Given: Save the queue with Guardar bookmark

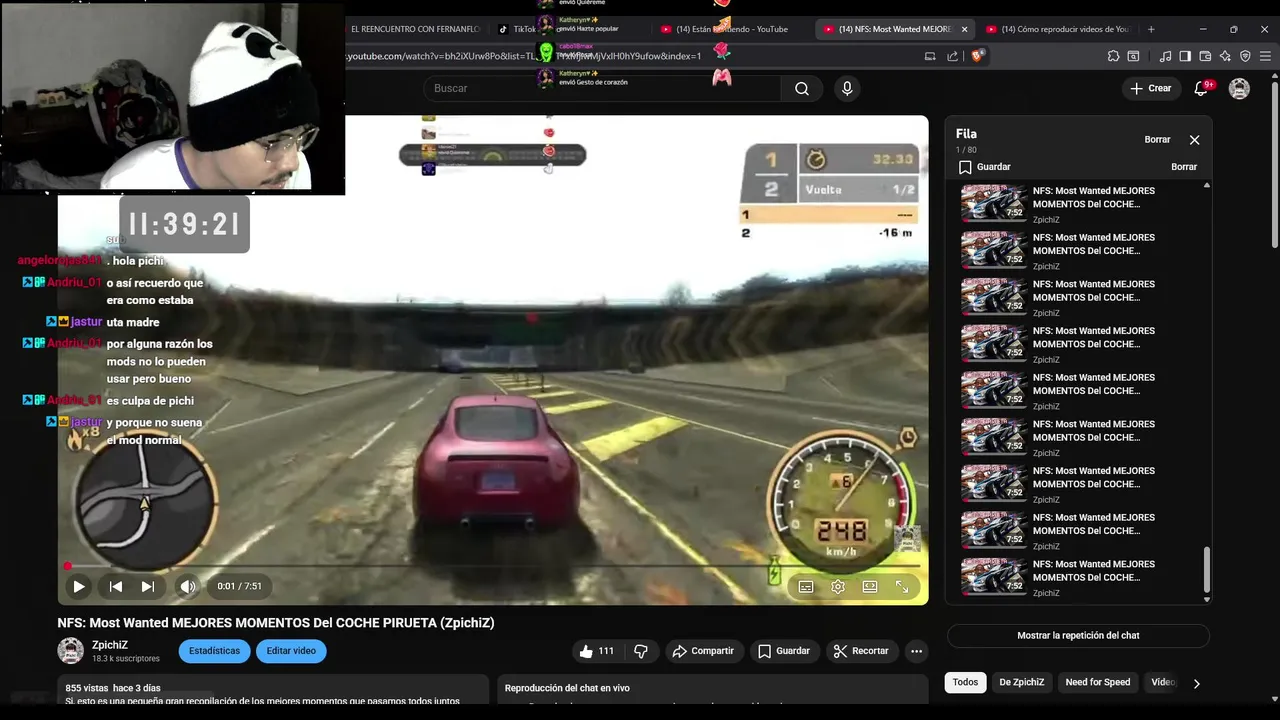Looking at the screenshot, I should point(984,167).
